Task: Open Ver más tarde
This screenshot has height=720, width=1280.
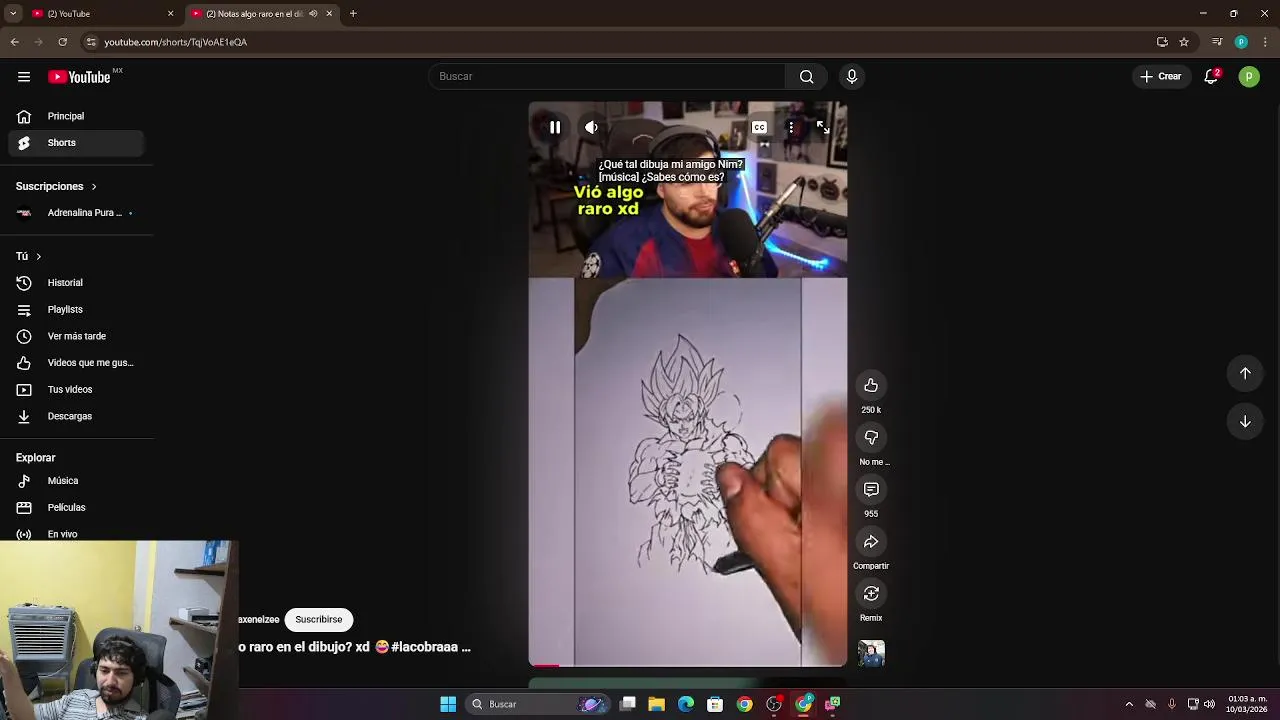Action: (76, 336)
